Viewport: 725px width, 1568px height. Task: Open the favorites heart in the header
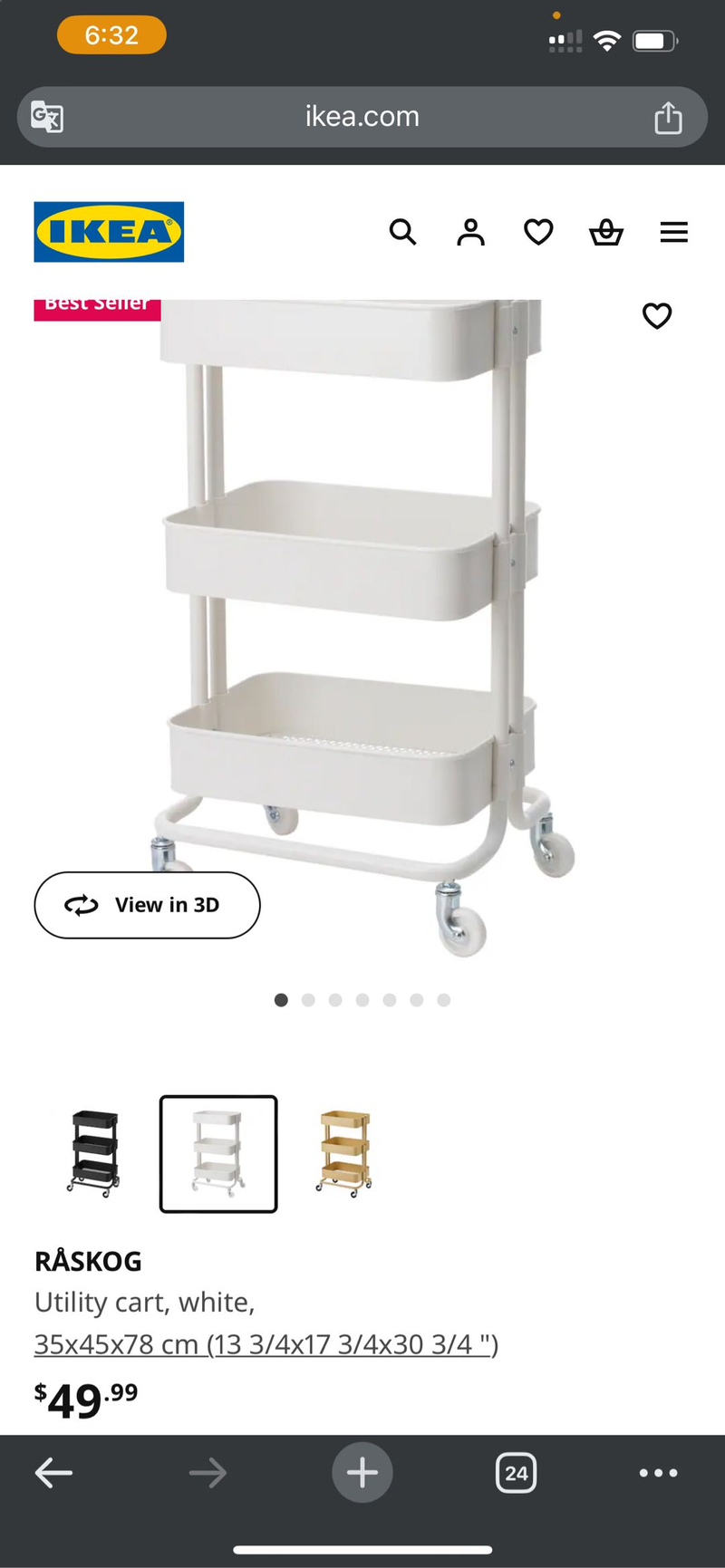point(538,233)
